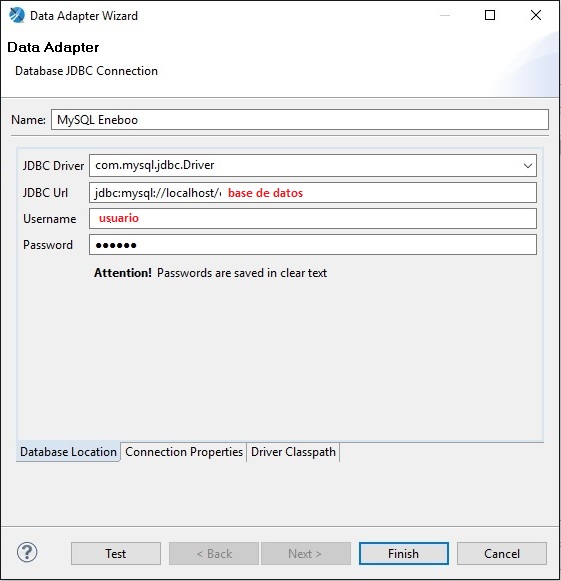Click the 'Data Adapter' heading
The height and width of the screenshot is (581, 561).
click(x=53, y=47)
